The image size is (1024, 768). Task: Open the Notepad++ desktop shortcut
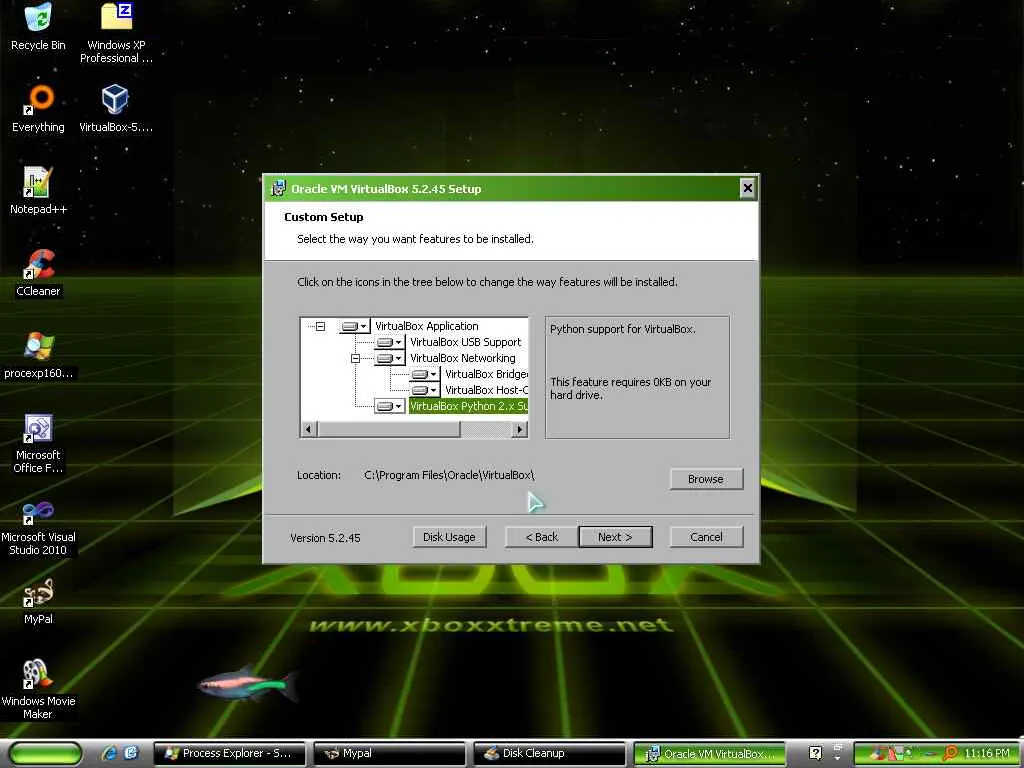[38, 191]
